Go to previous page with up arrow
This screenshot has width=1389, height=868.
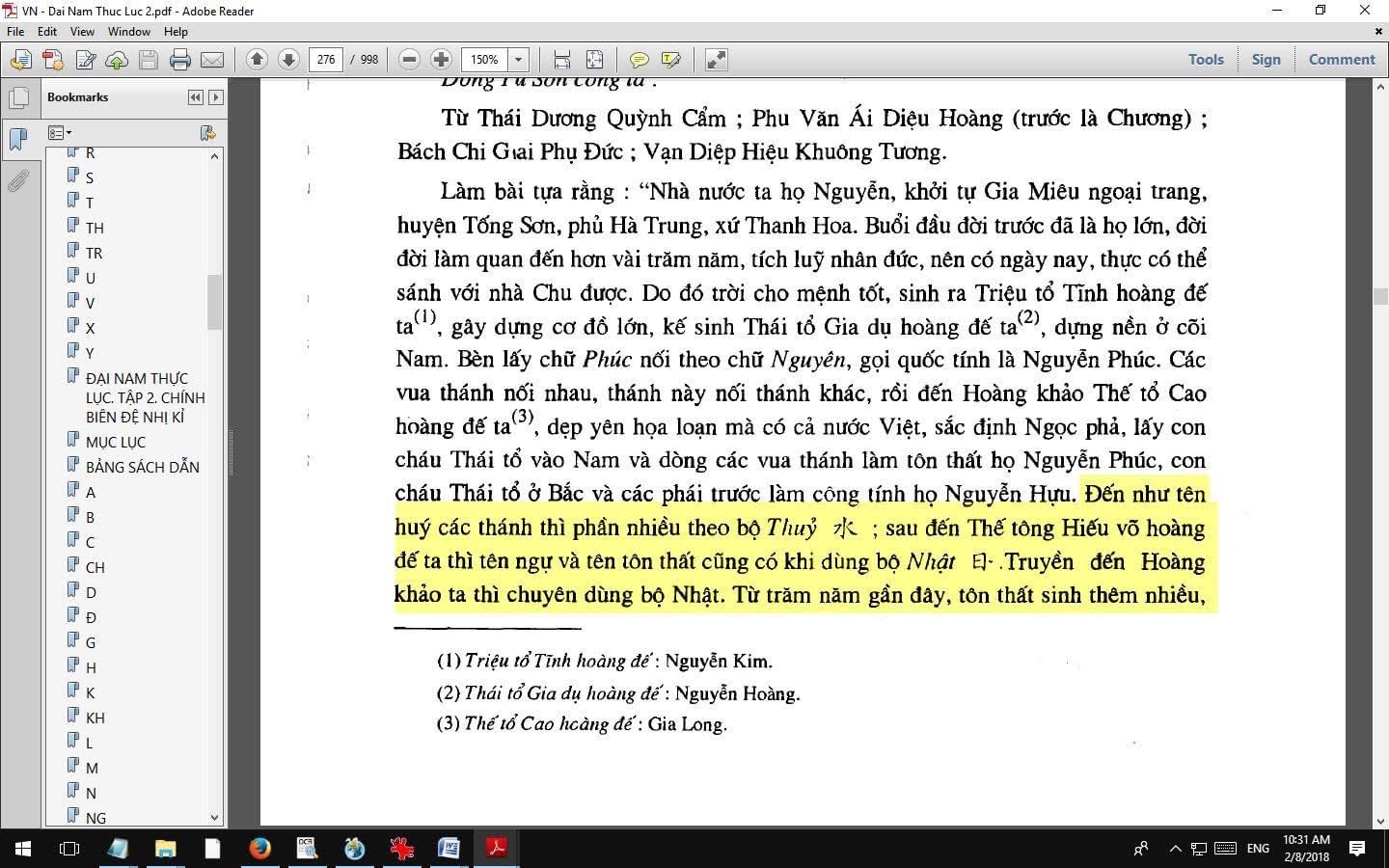(x=257, y=60)
